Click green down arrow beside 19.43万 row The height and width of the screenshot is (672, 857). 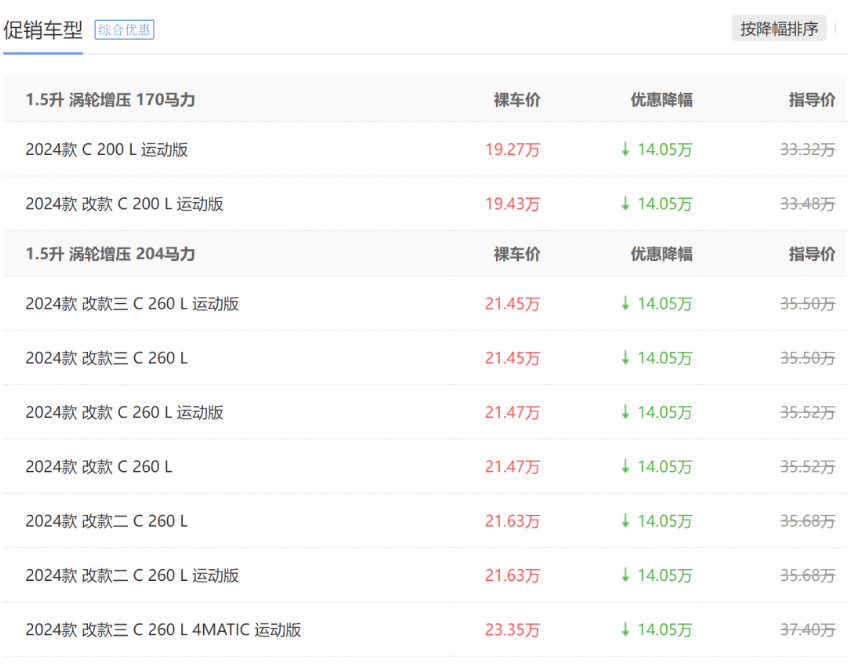pyautogui.click(x=626, y=204)
